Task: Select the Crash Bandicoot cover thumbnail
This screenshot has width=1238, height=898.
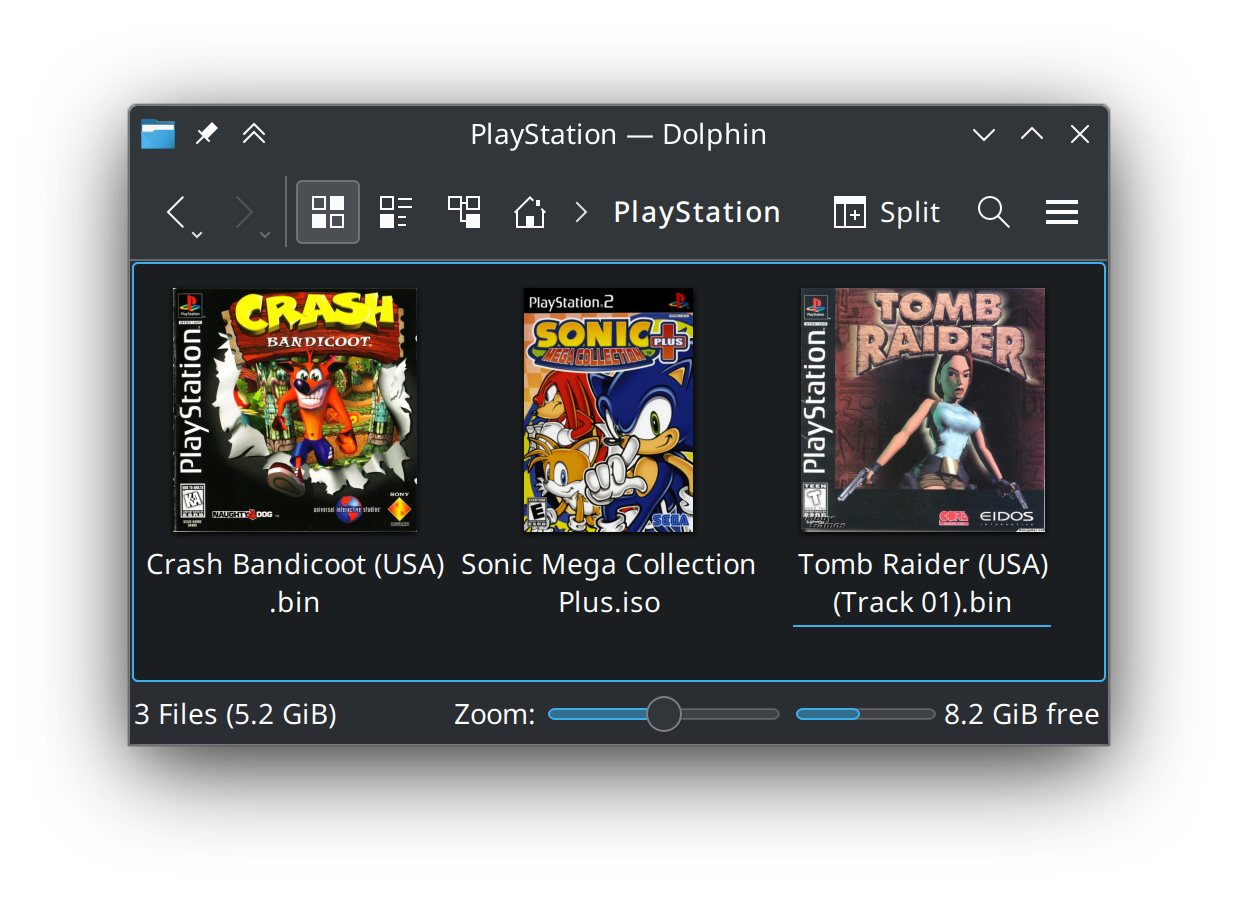Action: point(295,410)
